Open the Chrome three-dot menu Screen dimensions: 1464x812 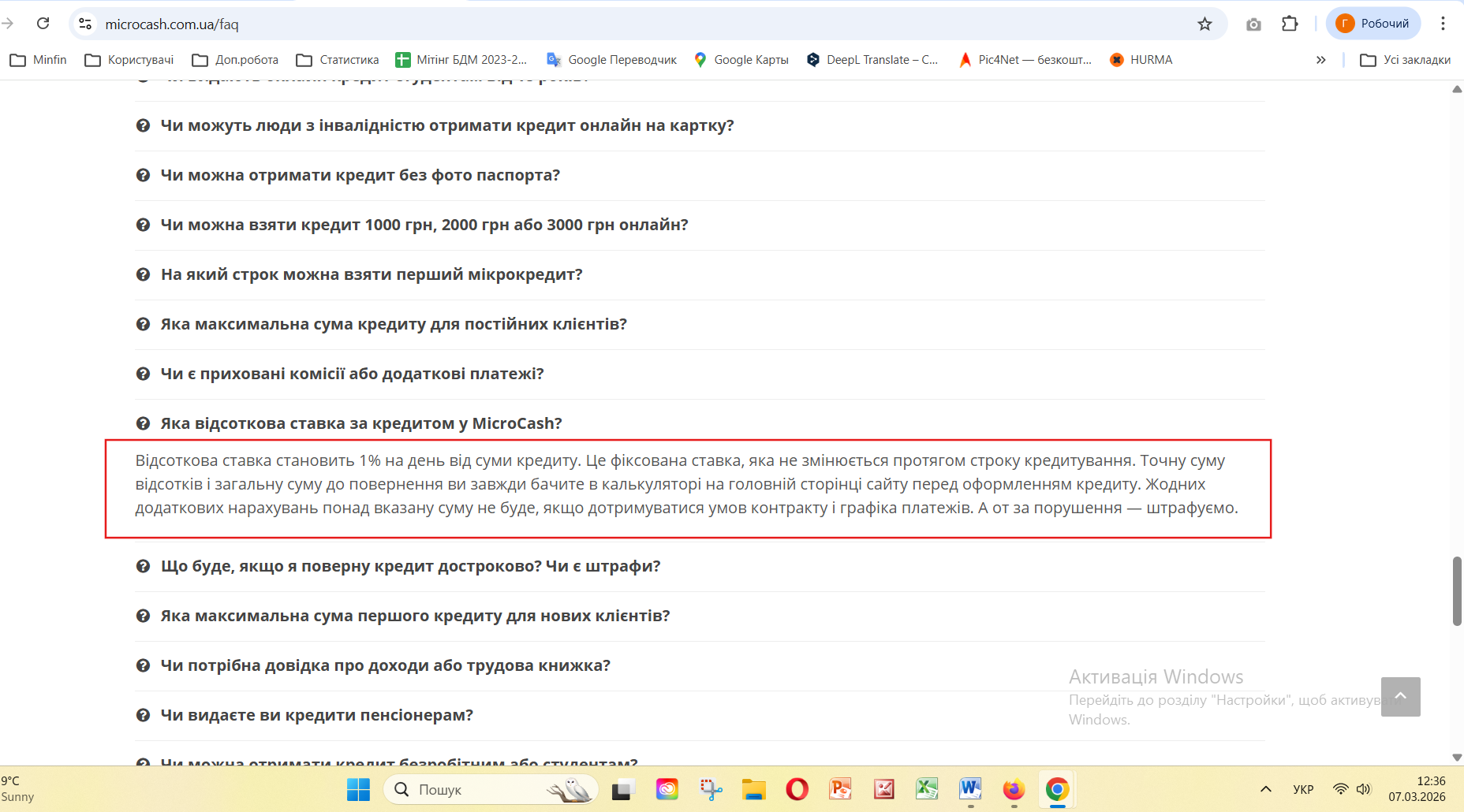1443,24
